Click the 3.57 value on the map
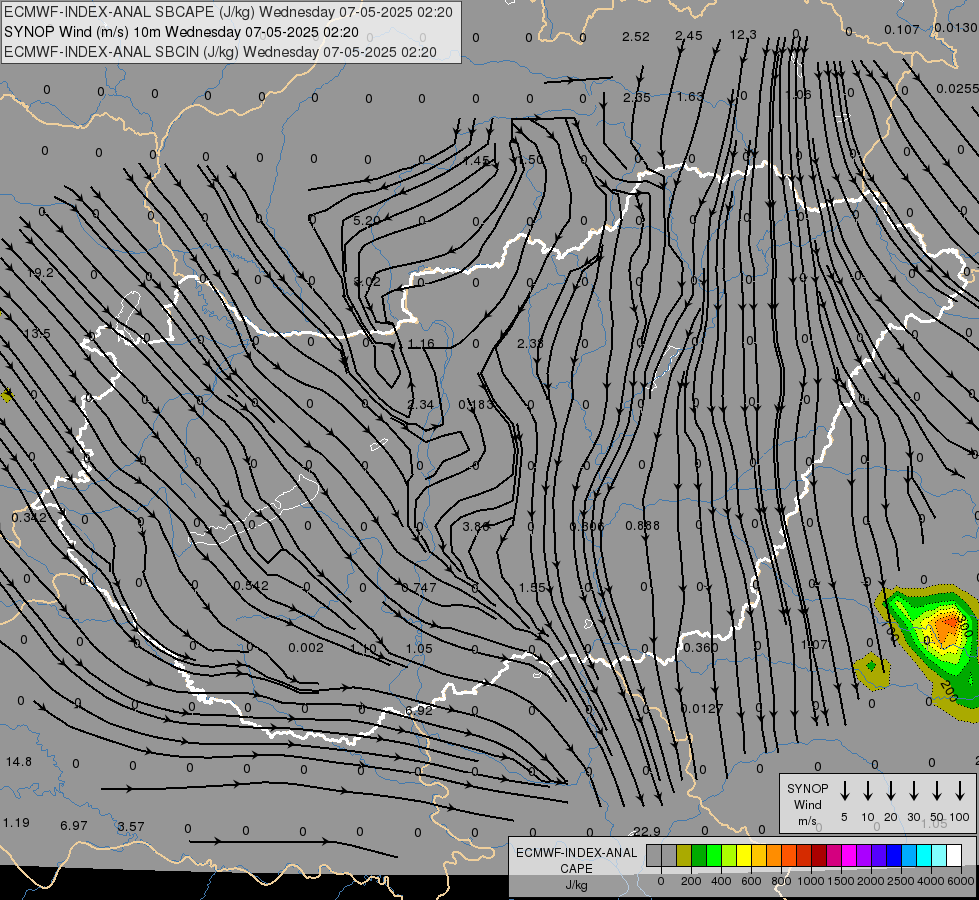This screenshot has width=979, height=900. tap(131, 827)
